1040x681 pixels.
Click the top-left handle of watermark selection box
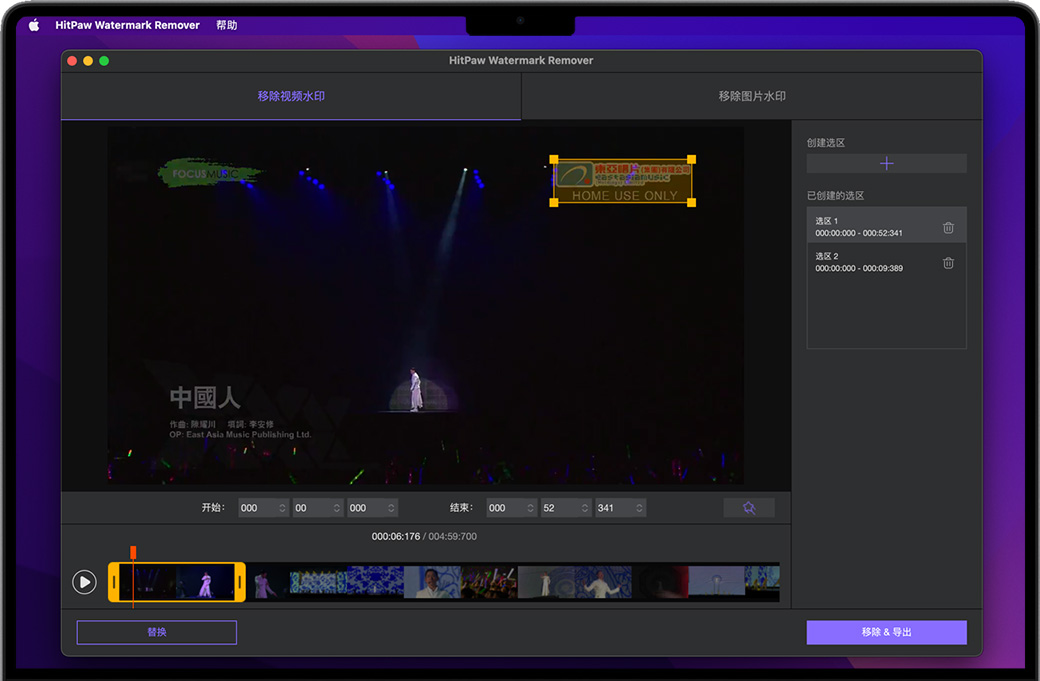coord(554,160)
